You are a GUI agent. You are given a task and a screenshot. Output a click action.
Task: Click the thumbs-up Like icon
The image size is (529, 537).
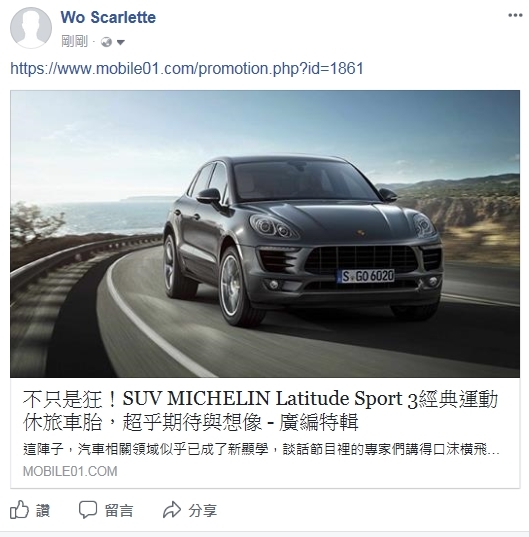click(19, 510)
